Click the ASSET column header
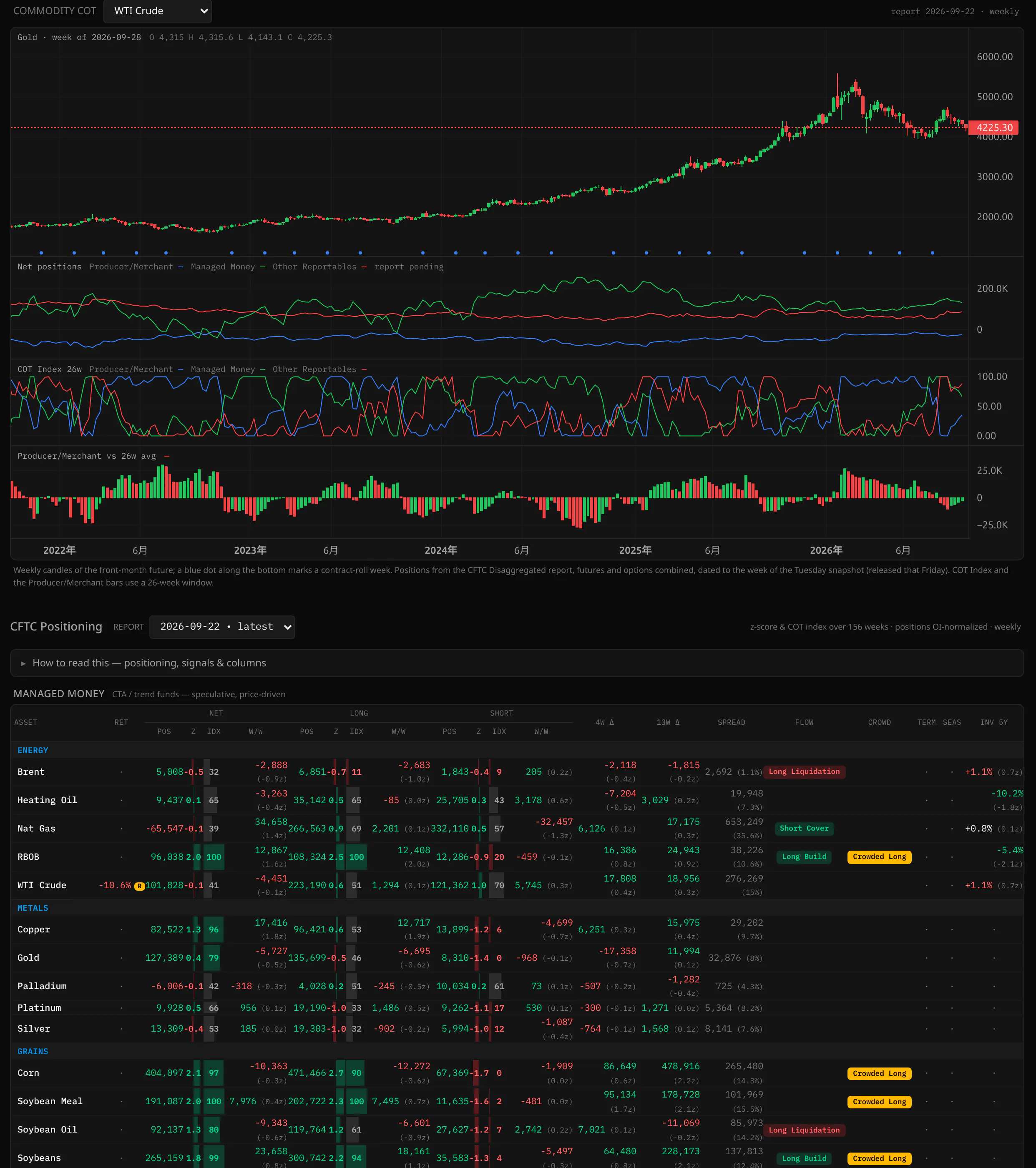 point(26,722)
